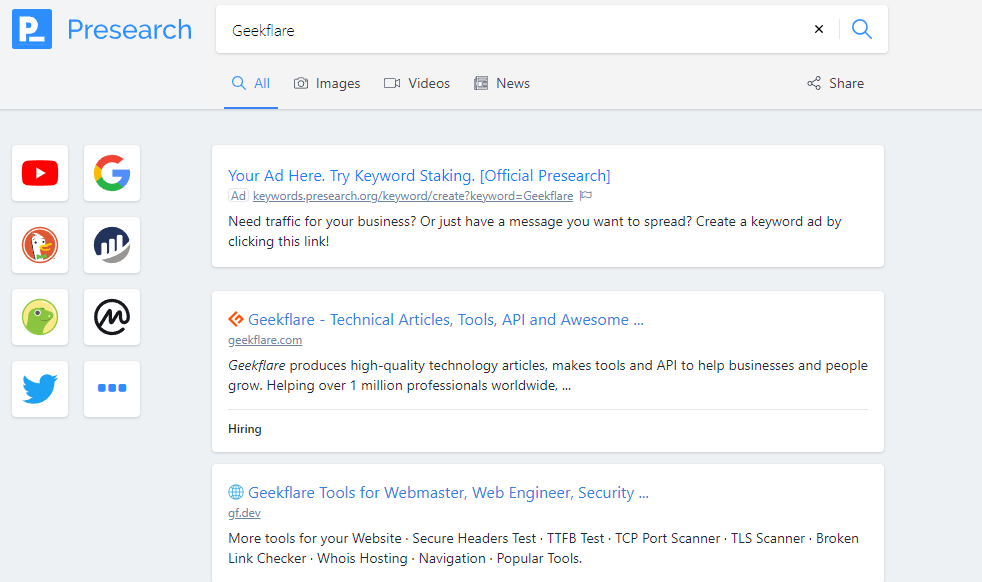Image resolution: width=982 pixels, height=582 pixels.
Task: Search using the YouTube provider icon
Action: (x=40, y=173)
